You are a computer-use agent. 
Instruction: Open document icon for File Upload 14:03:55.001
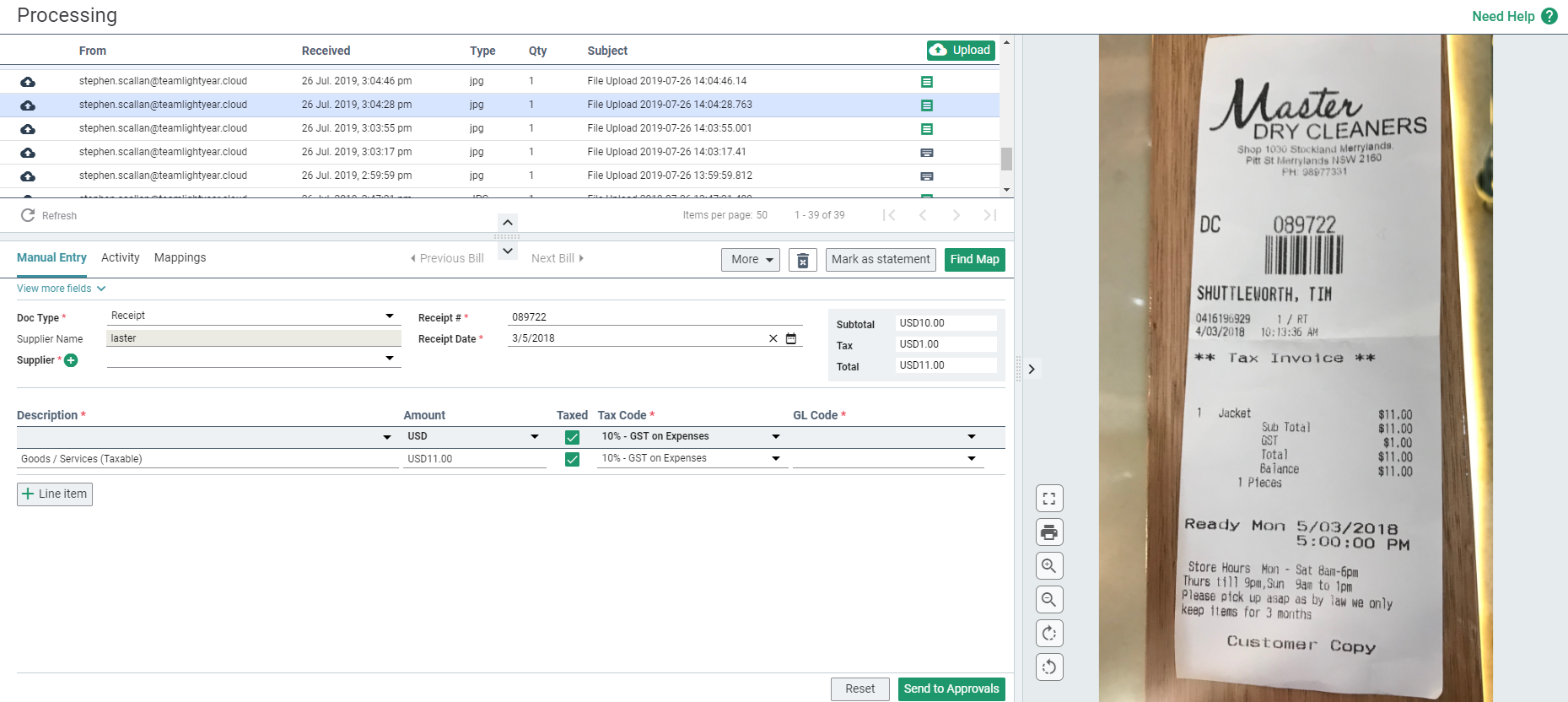pos(927,129)
